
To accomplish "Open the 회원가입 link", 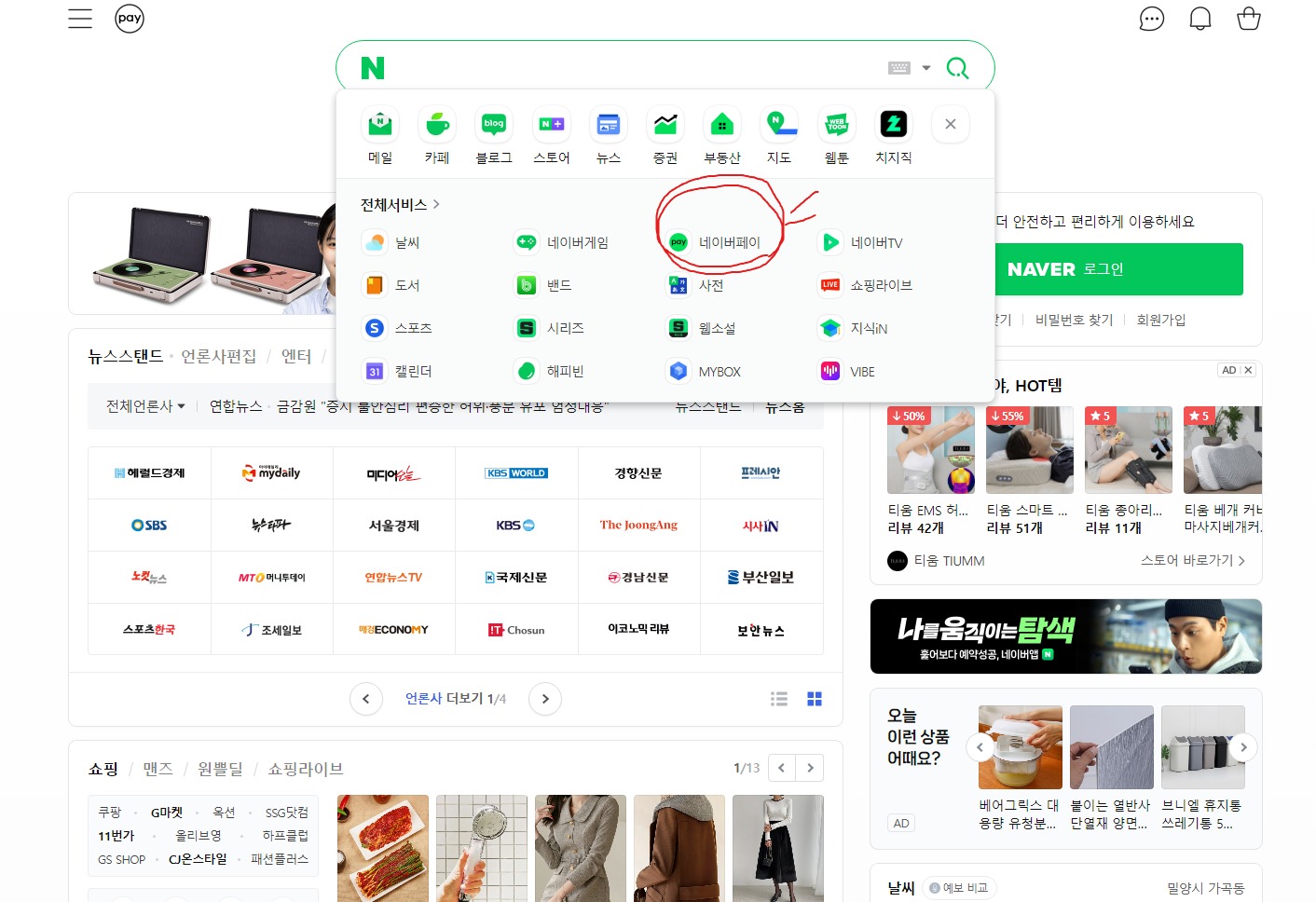I will click(x=1161, y=320).
